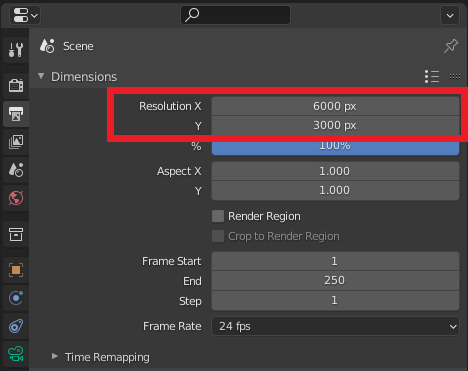The height and width of the screenshot is (371, 468).
Task: Select the Object Data camera tab
Action: coord(16,354)
